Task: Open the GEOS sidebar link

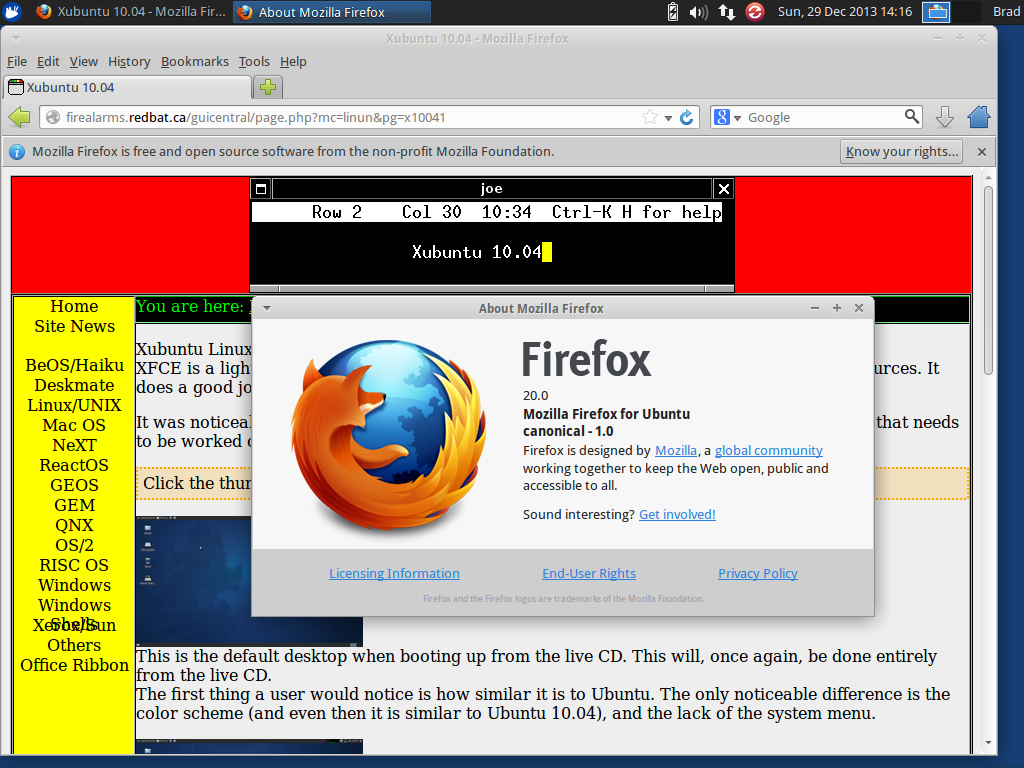Action: pyautogui.click(x=74, y=485)
